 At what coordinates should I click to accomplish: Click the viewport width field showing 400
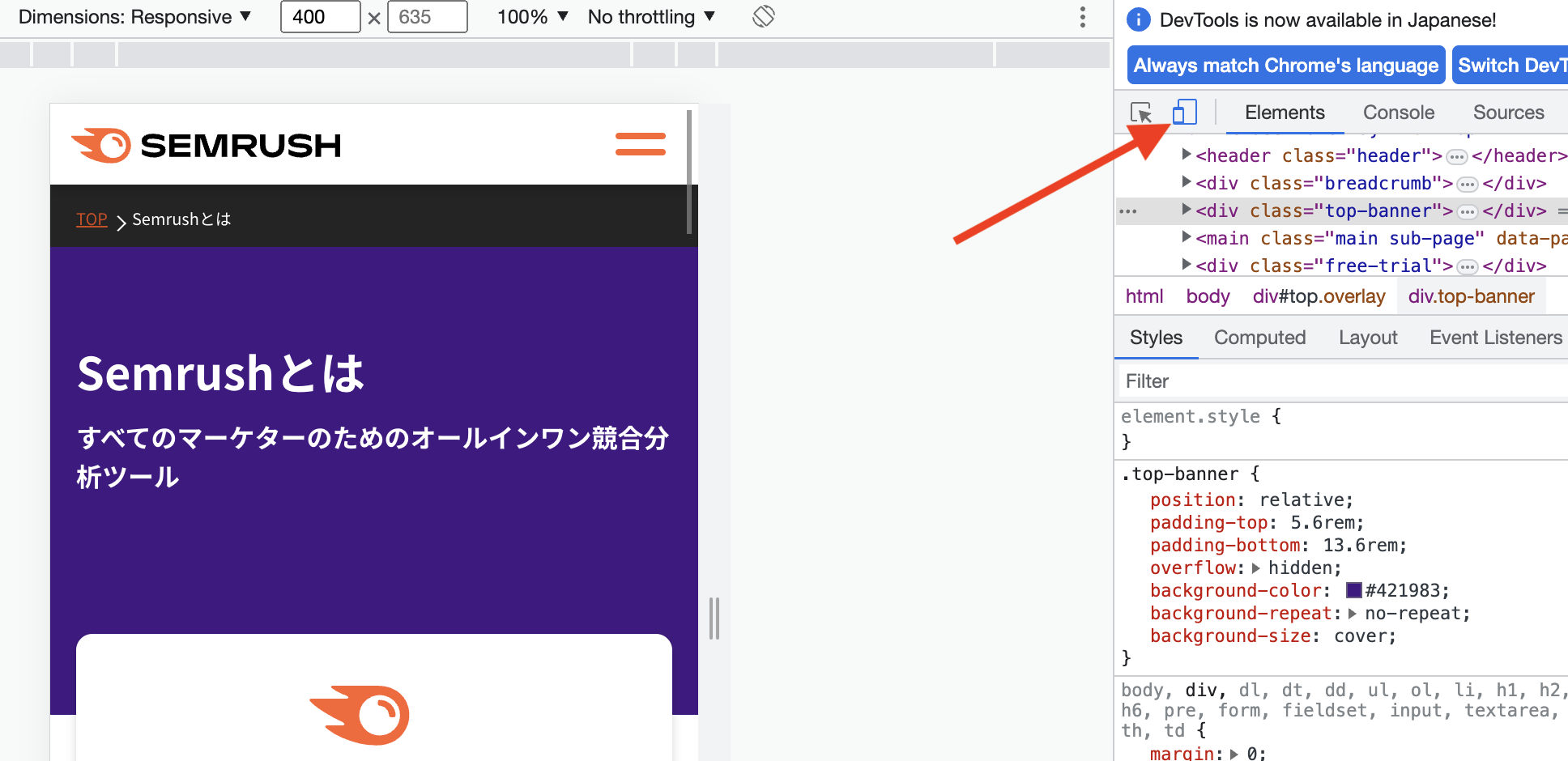coord(321,17)
